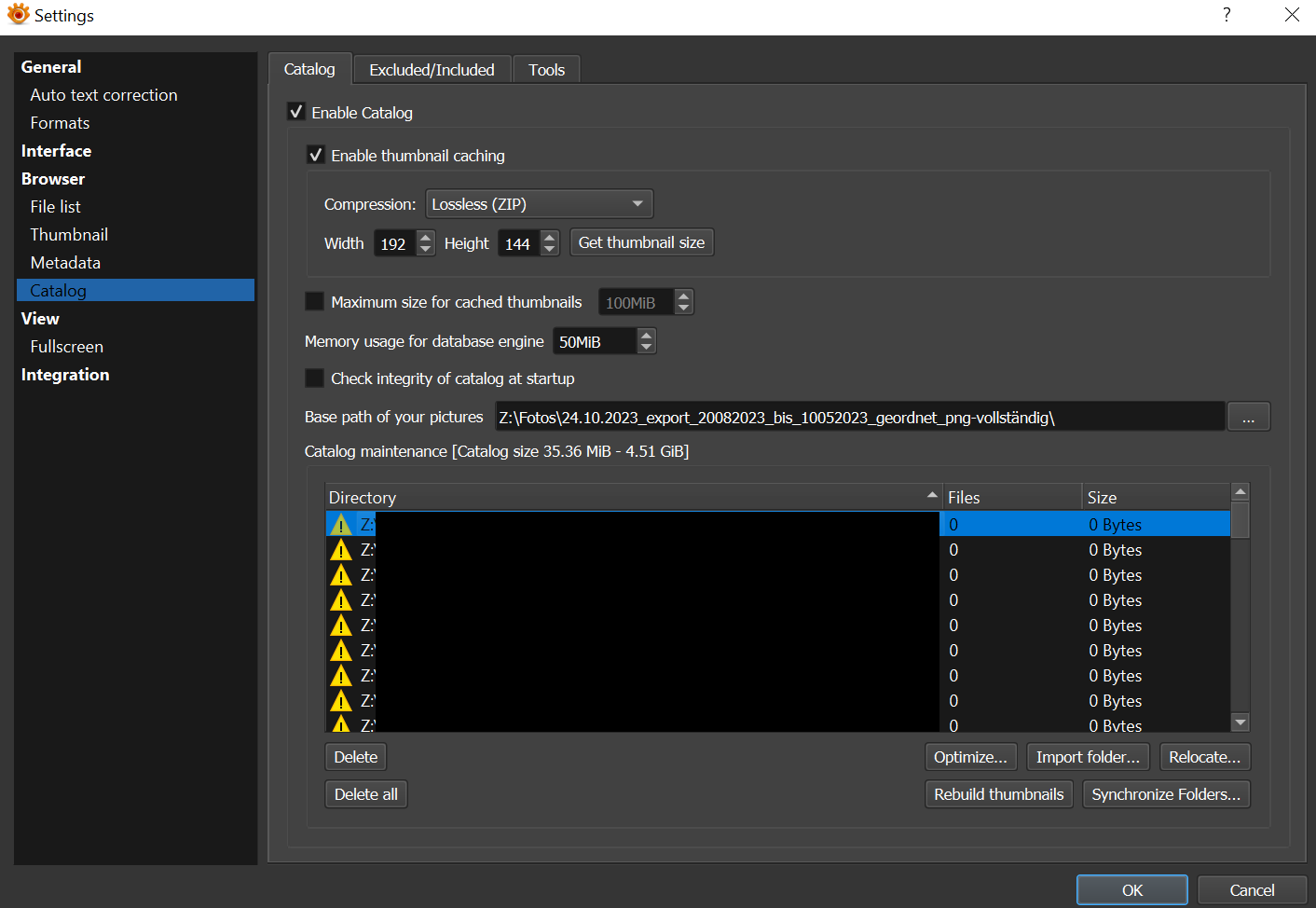This screenshot has height=908, width=1316.
Task: Click the warning icon in first directory row
Action: pyautogui.click(x=341, y=525)
